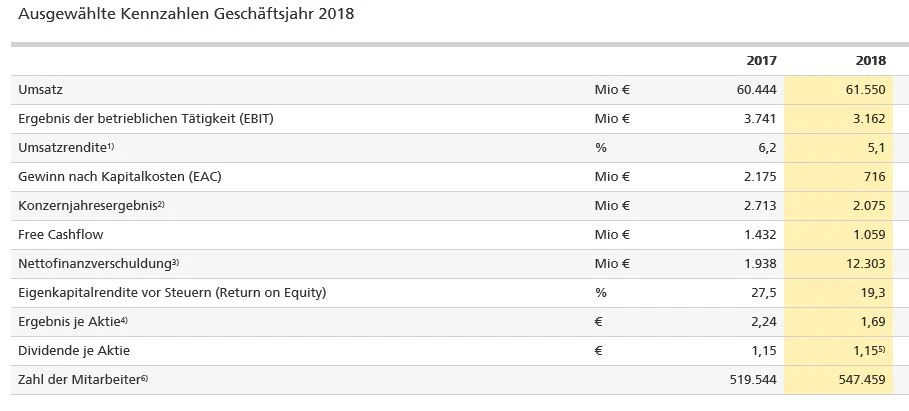This screenshot has width=909, height=411.
Task: Click the Ergebnis je Aktie label
Action: click(x=69, y=322)
